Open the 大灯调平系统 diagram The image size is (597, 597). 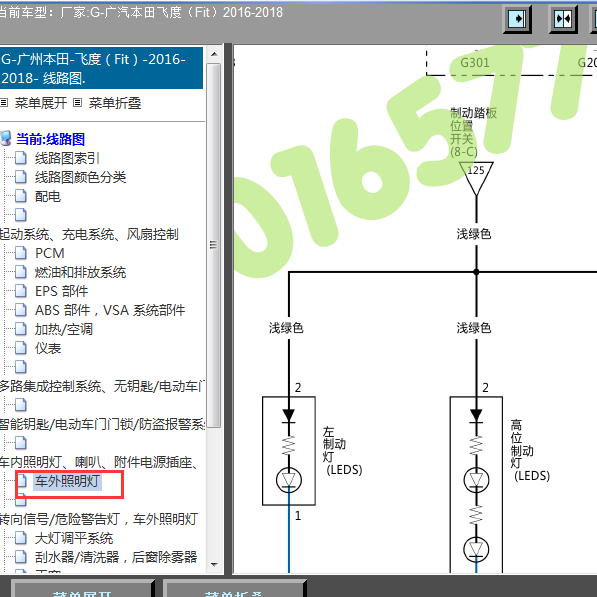pos(74,538)
